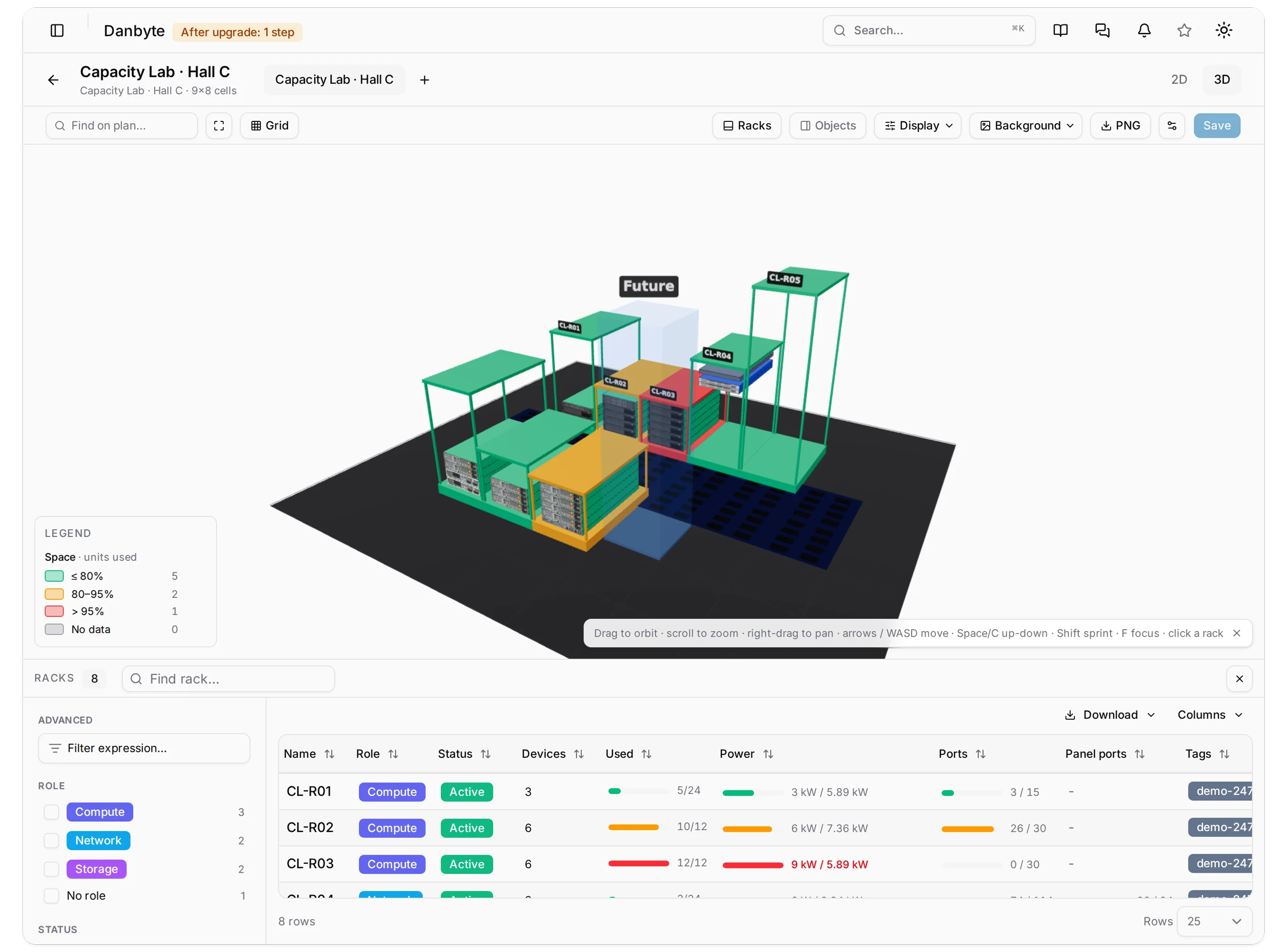Check the Compute role filter
Image resolution: width=1272 pixels, height=952 pixels.
pos(51,811)
